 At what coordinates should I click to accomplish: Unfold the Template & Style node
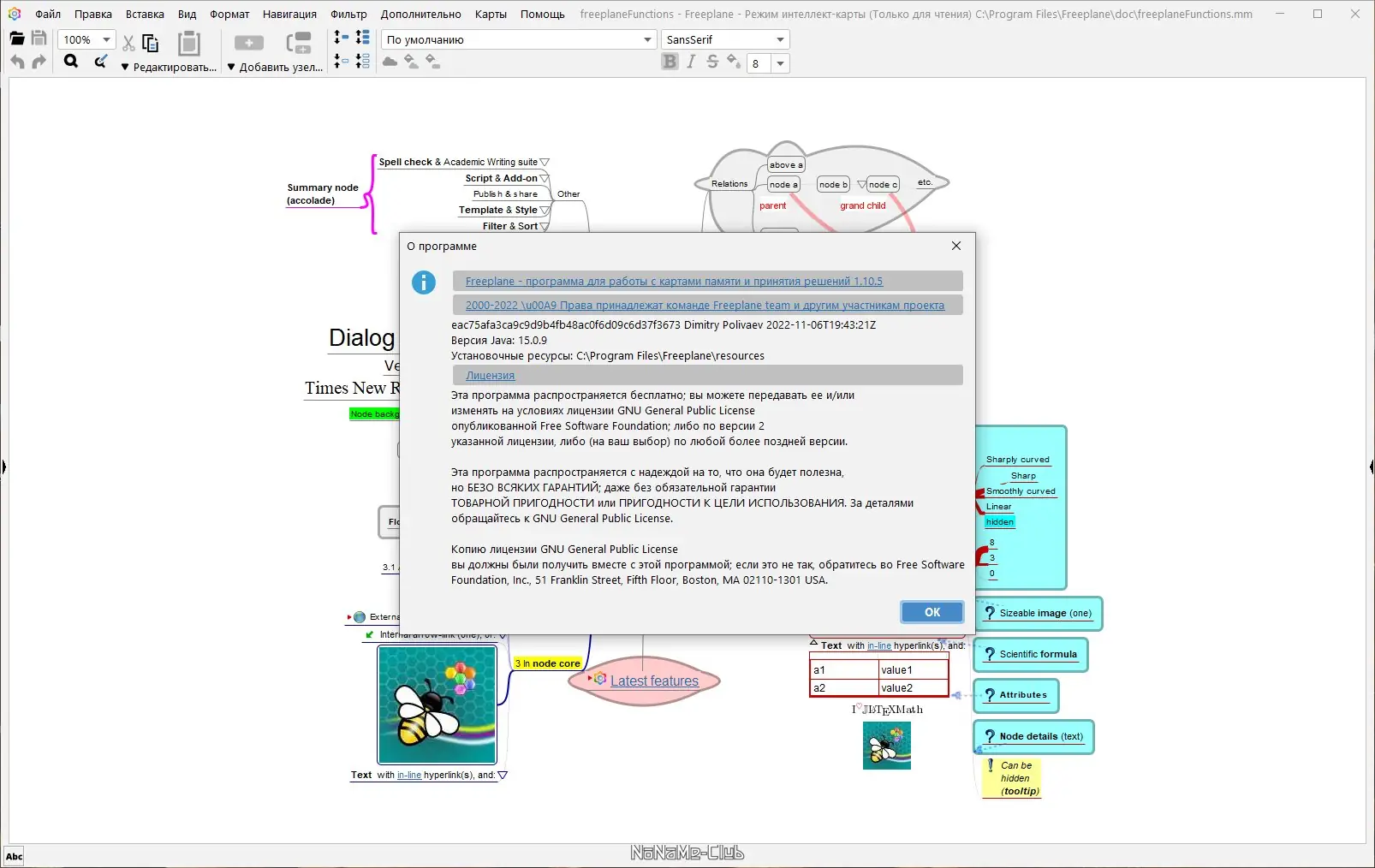tap(545, 210)
